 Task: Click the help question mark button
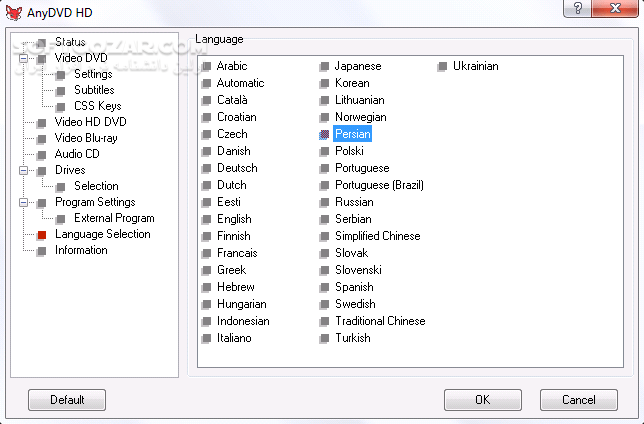[576, 9]
